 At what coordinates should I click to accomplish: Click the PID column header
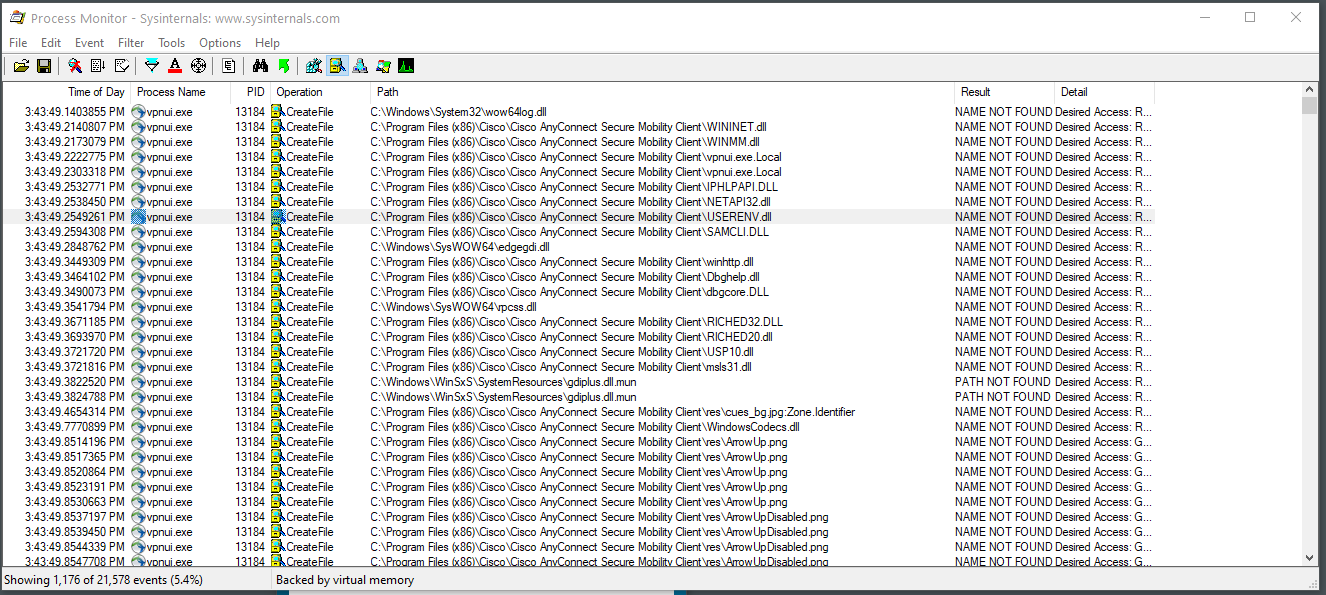(251, 92)
